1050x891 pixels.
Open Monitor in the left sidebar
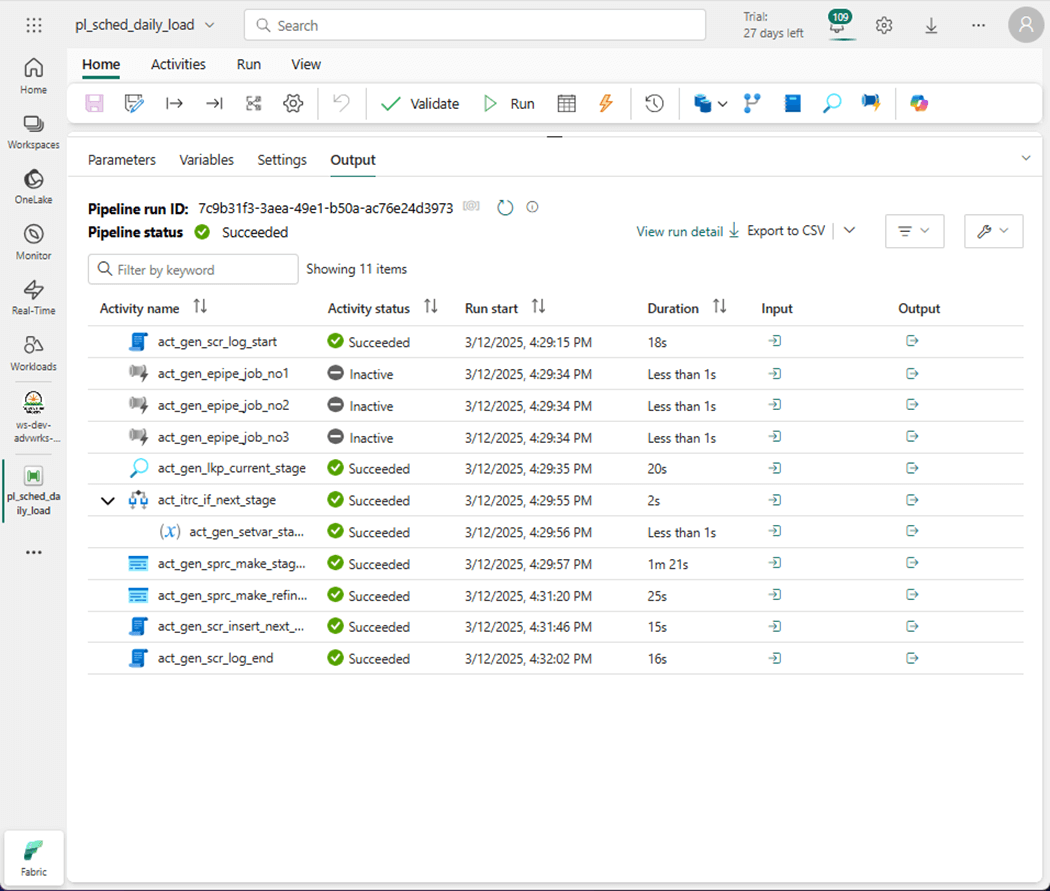33,242
